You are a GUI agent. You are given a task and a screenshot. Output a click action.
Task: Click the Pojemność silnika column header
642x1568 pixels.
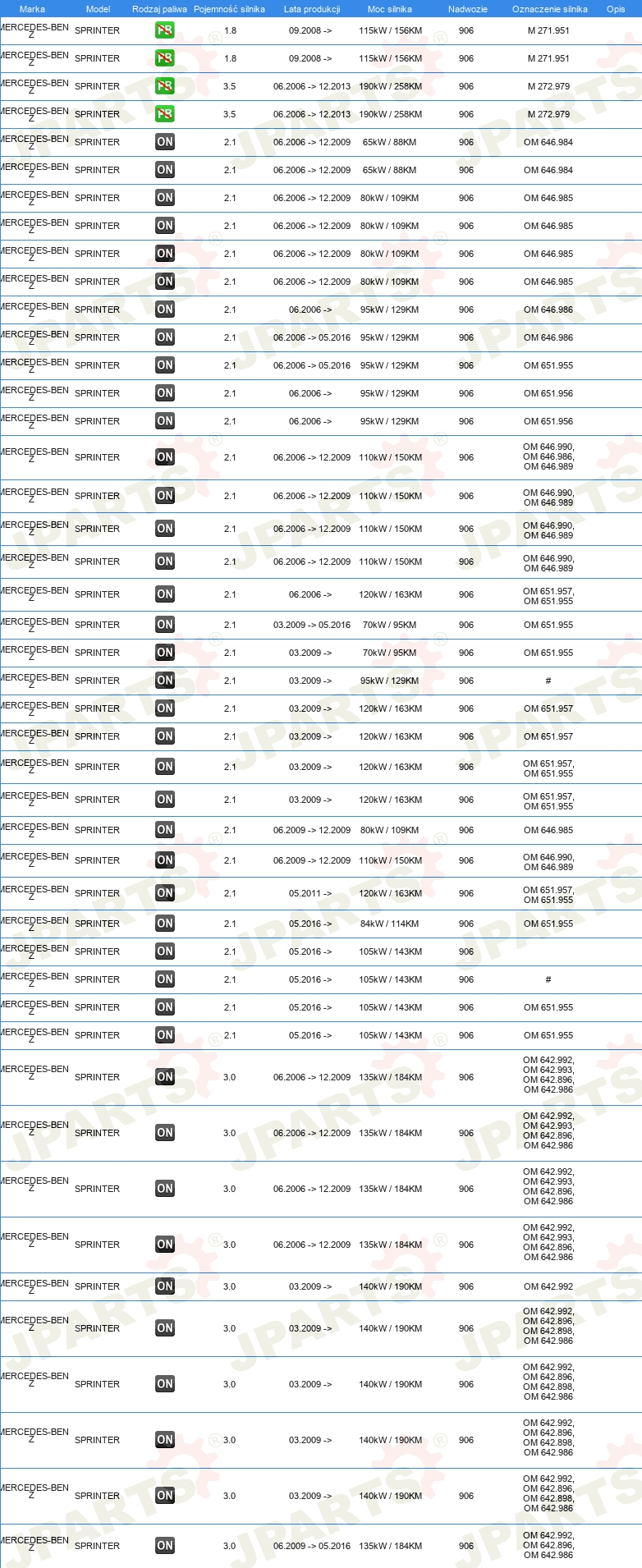pyautogui.click(x=229, y=9)
